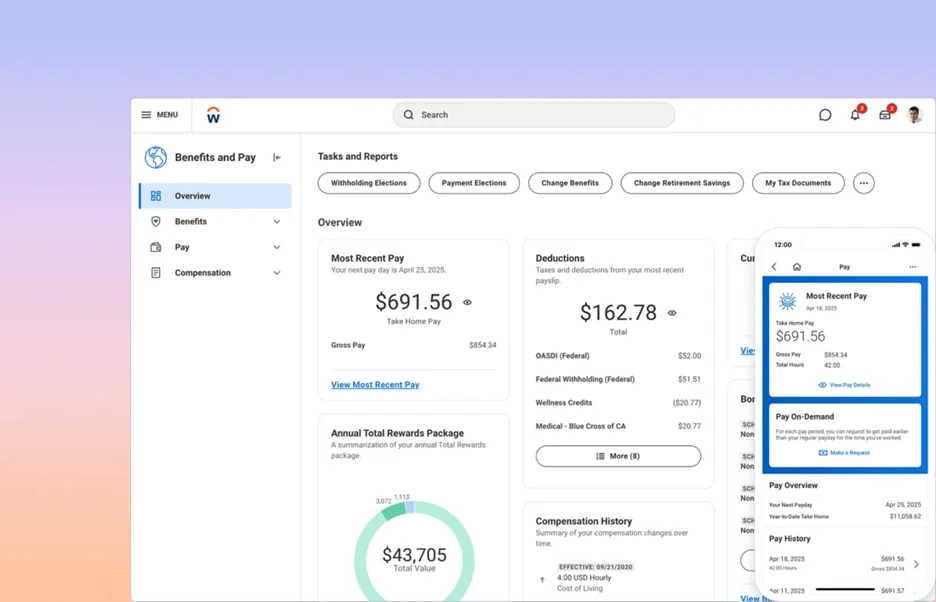
Task: Collapse the Benefits and Pay sidebar
Action: [x=276, y=157]
